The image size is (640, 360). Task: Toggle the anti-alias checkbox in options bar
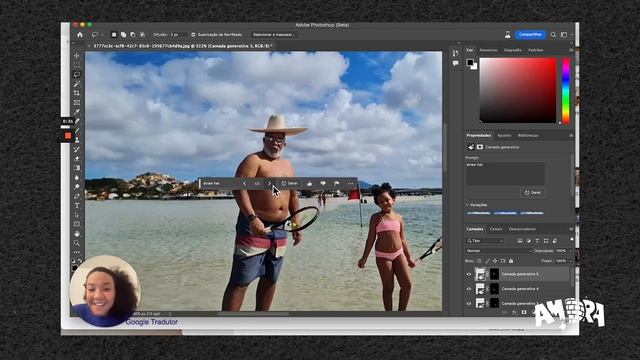coord(193,35)
